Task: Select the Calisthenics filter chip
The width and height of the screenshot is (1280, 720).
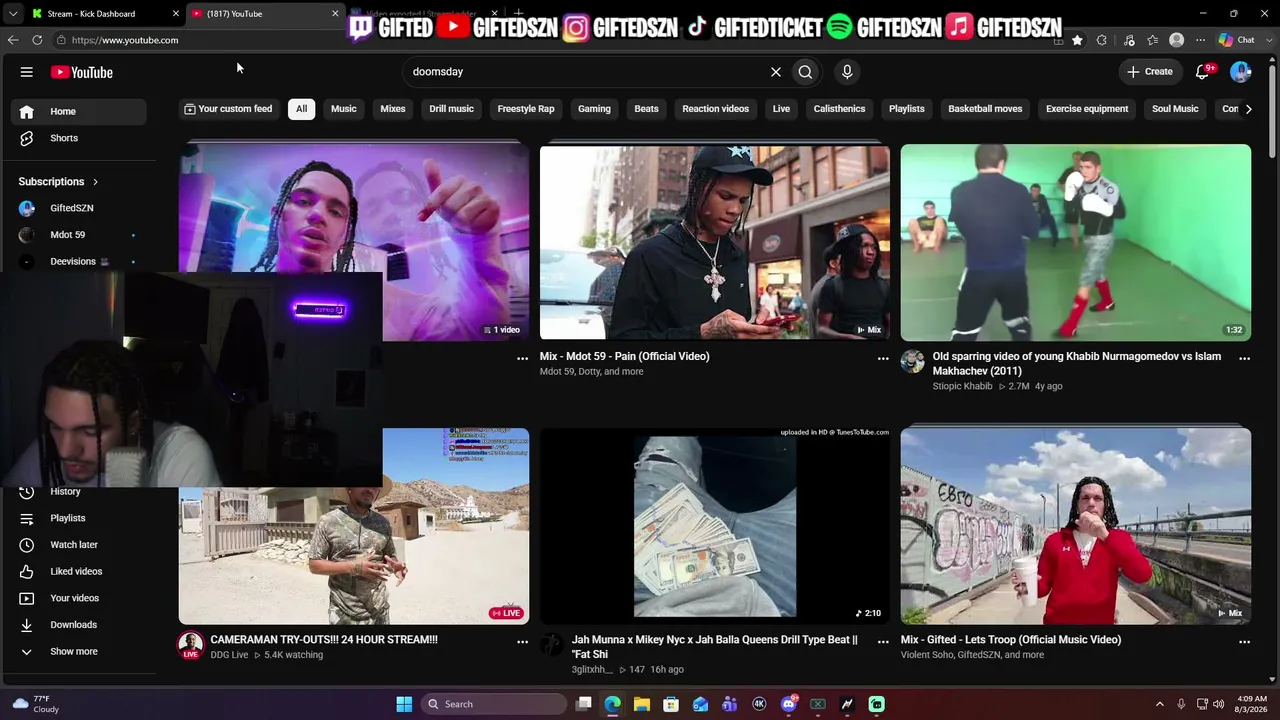Action: tap(839, 109)
